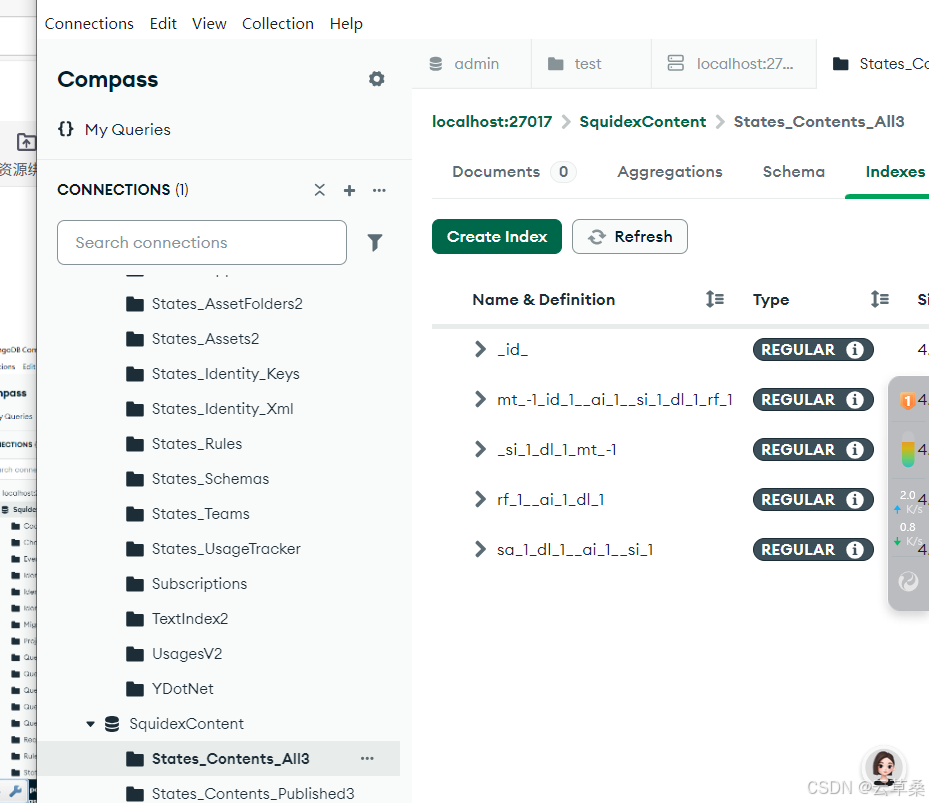Expand the mt_-1_id_1__ai_1__si_1_dl_1_rf_1 index
This screenshot has width=929, height=803.
tap(480, 399)
